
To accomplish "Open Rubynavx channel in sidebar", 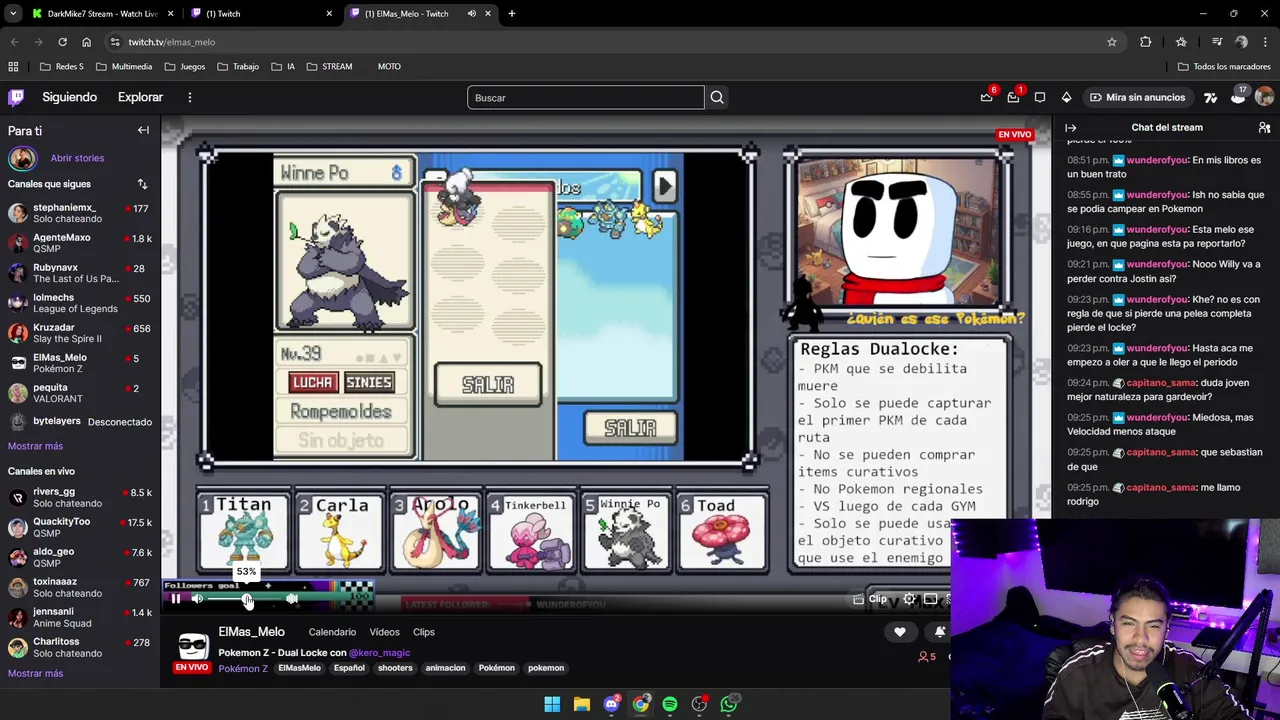I will tap(80, 273).
